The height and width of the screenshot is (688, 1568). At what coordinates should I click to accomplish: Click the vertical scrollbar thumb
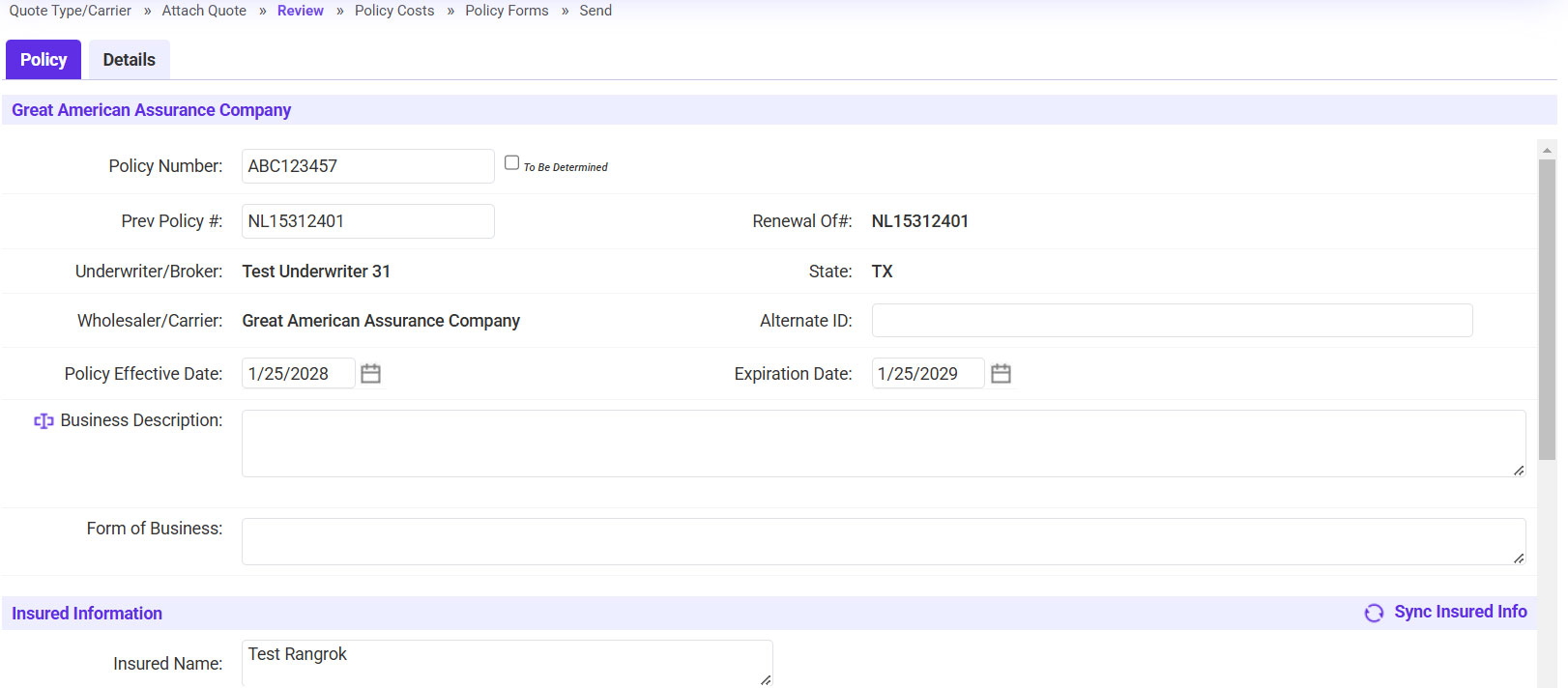pos(1547,309)
